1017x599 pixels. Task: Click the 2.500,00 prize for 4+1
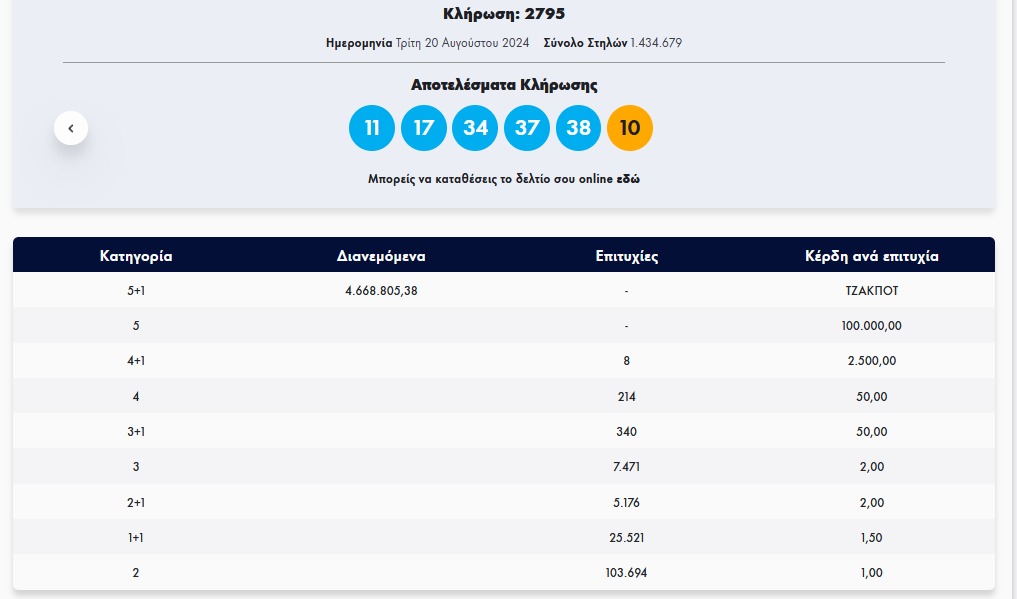click(x=871, y=361)
